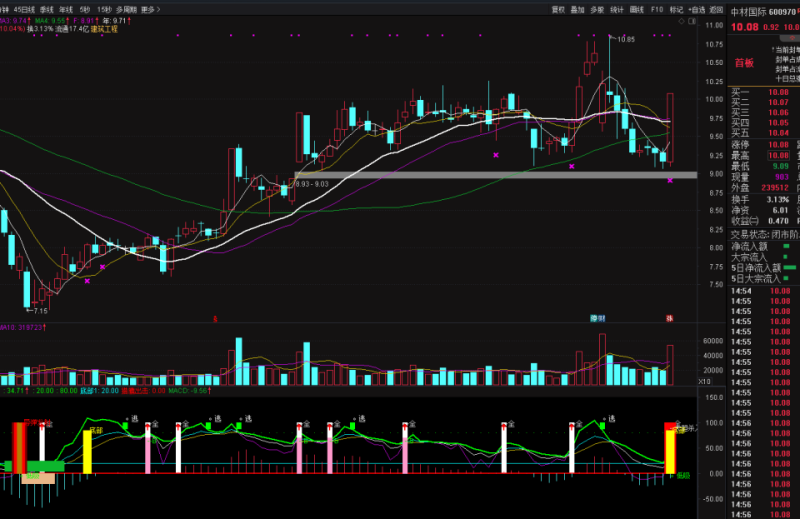Toggle 复权 price adjustment
The height and width of the screenshot is (519, 800).
click(558, 9)
